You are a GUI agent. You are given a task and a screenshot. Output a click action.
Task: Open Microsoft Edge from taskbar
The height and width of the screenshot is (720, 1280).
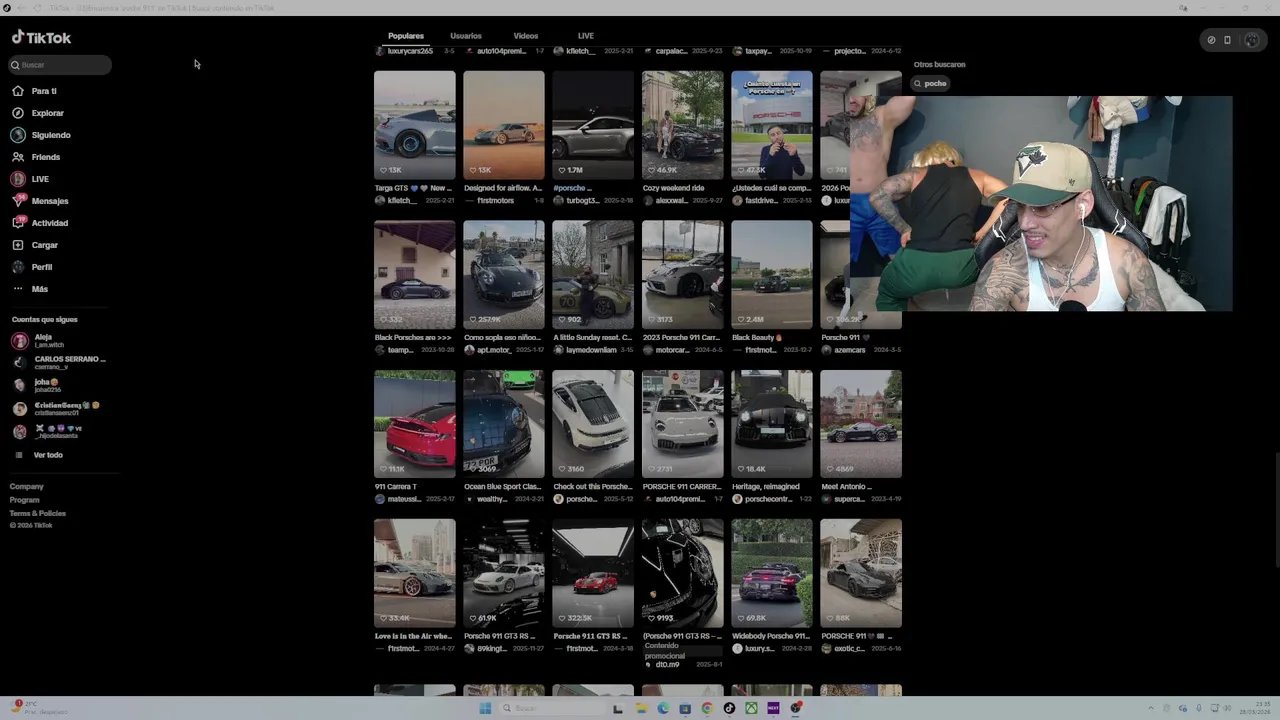663,708
